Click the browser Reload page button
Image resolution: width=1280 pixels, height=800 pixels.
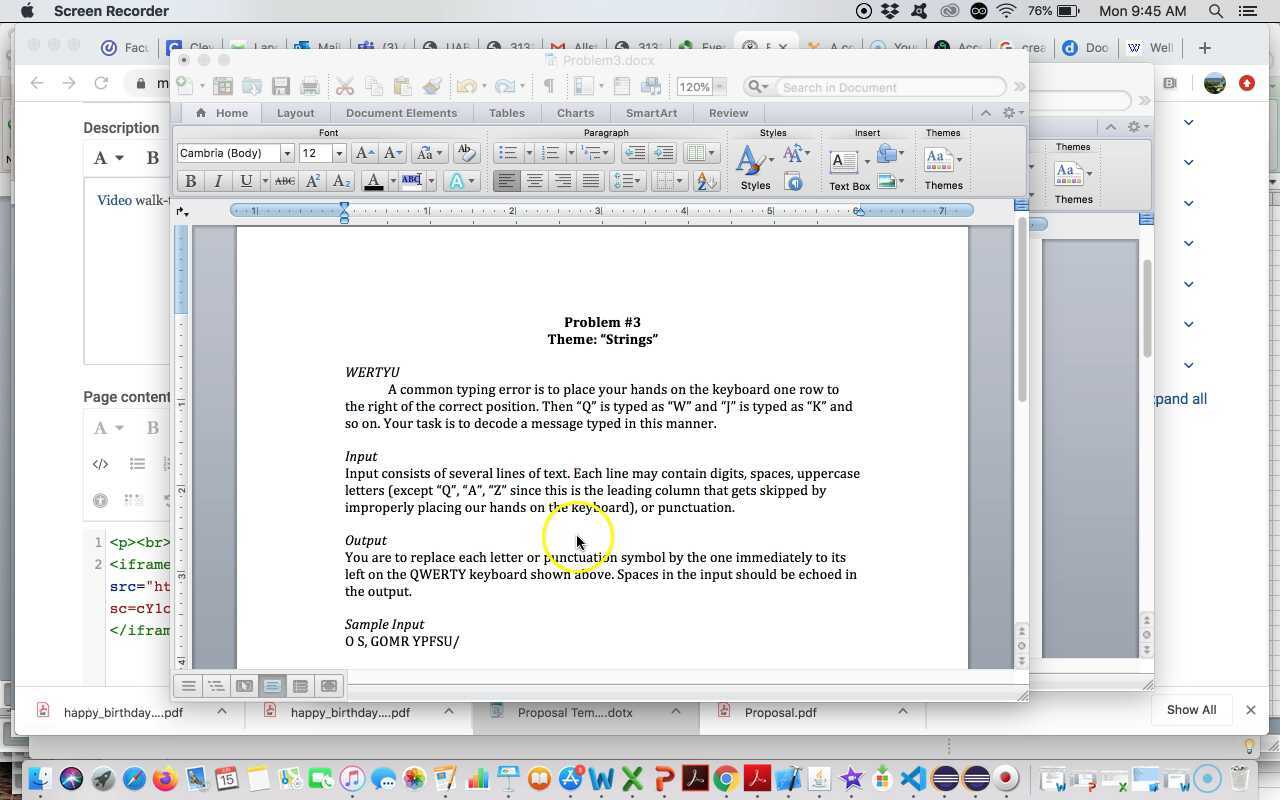(x=101, y=83)
